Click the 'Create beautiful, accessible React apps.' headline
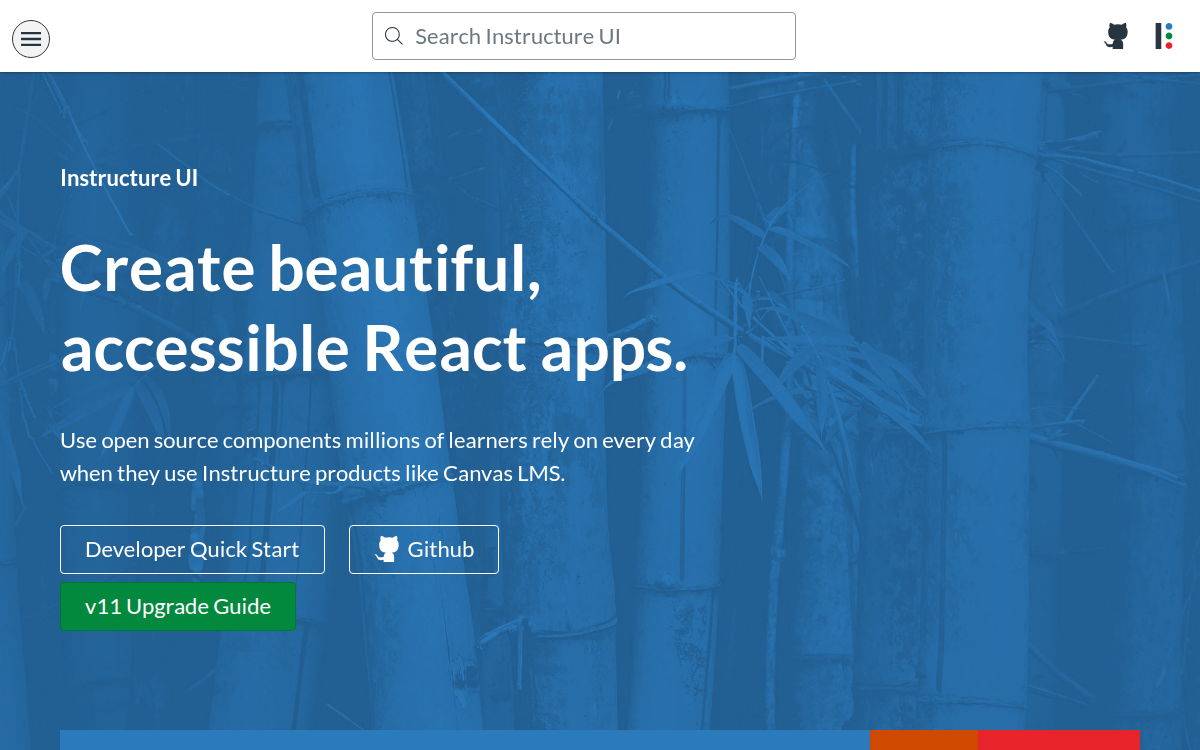Image resolution: width=1200 pixels, height=750 pixels. point(374,308)
